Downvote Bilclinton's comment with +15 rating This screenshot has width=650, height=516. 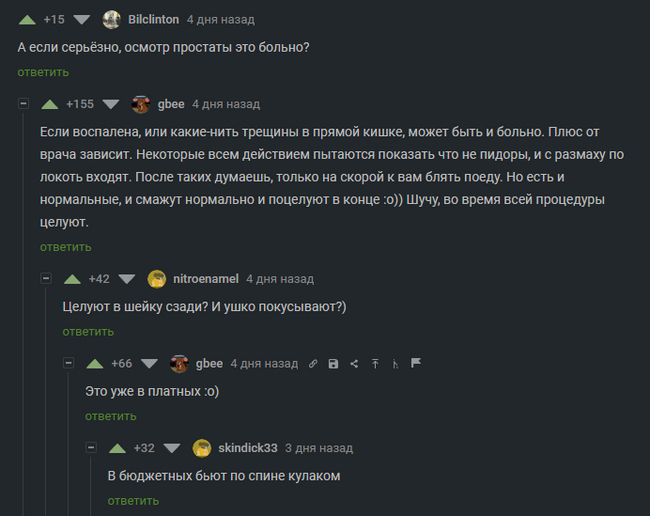tap(82, 19)
